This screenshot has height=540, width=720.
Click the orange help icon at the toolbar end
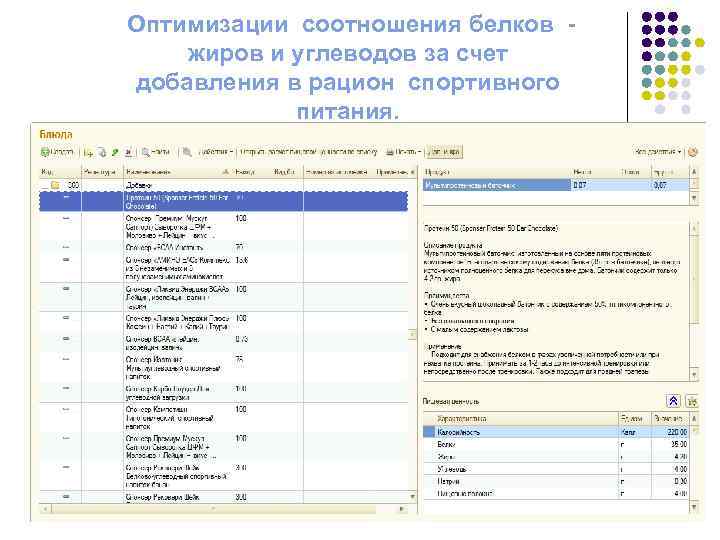693,152
